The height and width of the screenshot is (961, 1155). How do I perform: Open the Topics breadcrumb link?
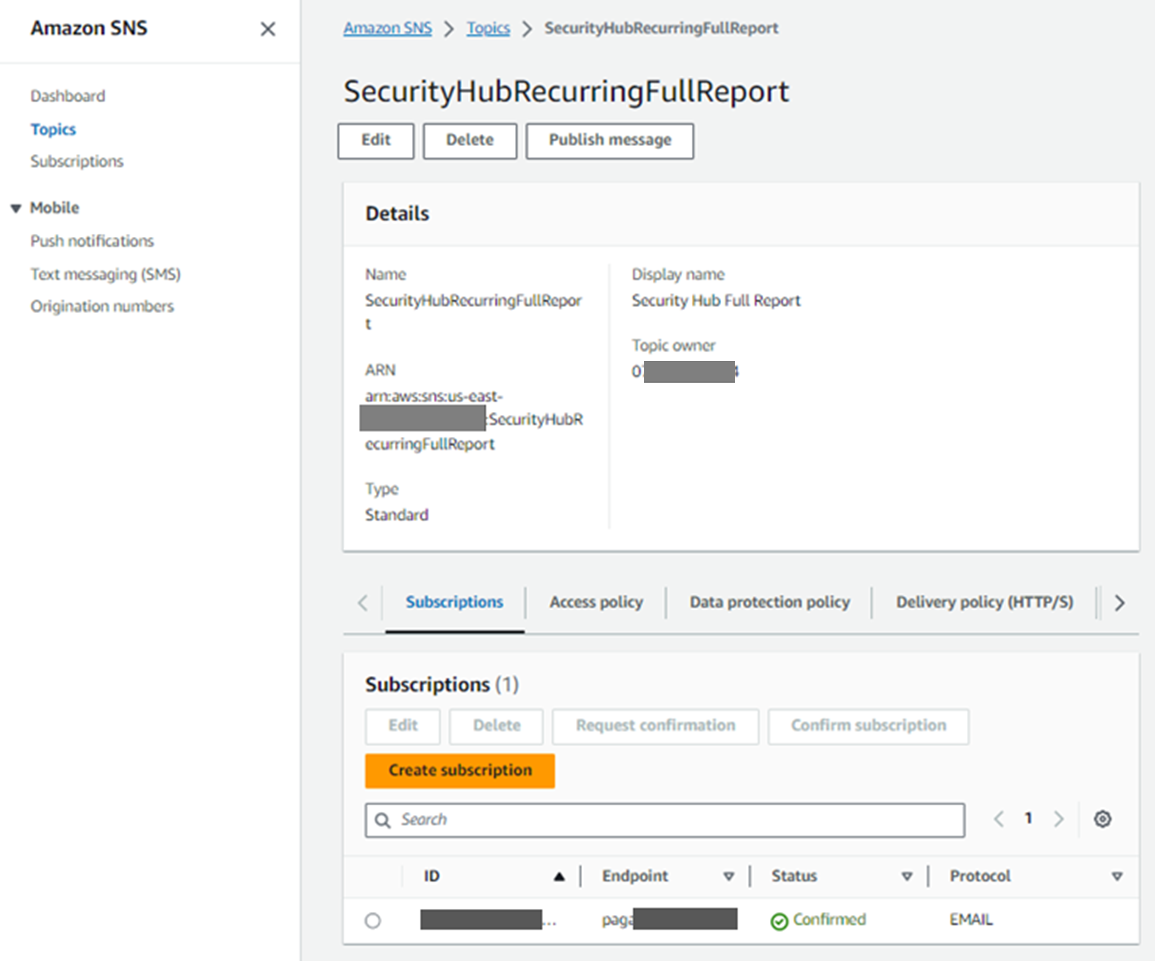488,28
